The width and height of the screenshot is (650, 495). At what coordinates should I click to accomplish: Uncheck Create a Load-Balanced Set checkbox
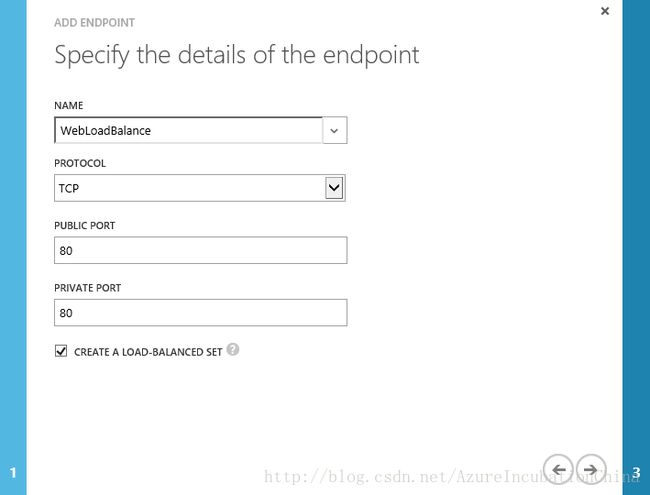[x=61, y=351]
